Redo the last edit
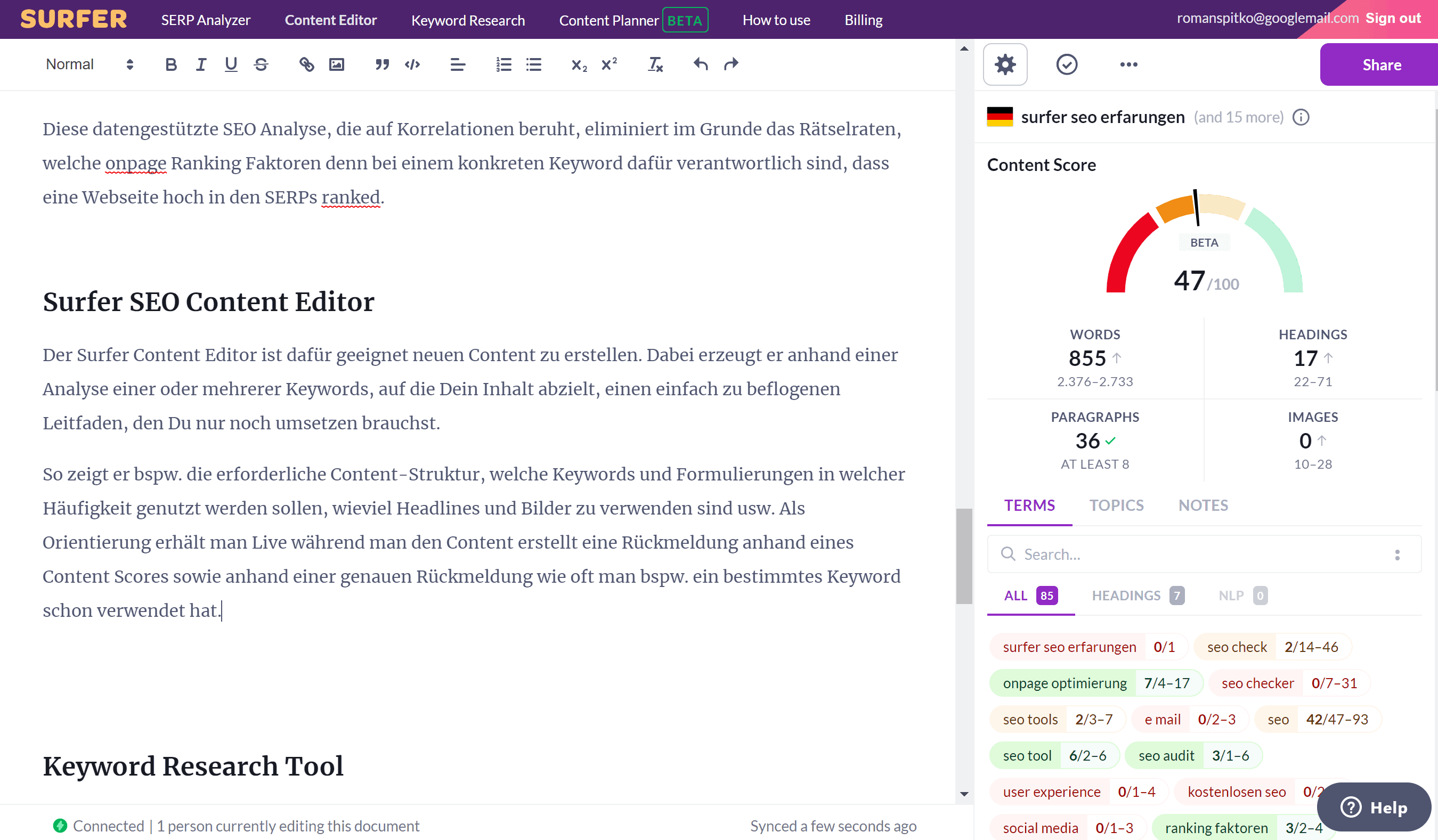The height and width of the screenshot is (840, 1438). (731, 64)
